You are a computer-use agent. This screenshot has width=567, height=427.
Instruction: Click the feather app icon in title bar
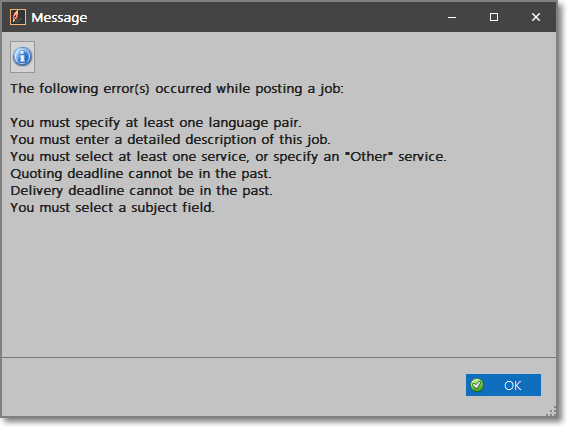click(x=18, y=17)
